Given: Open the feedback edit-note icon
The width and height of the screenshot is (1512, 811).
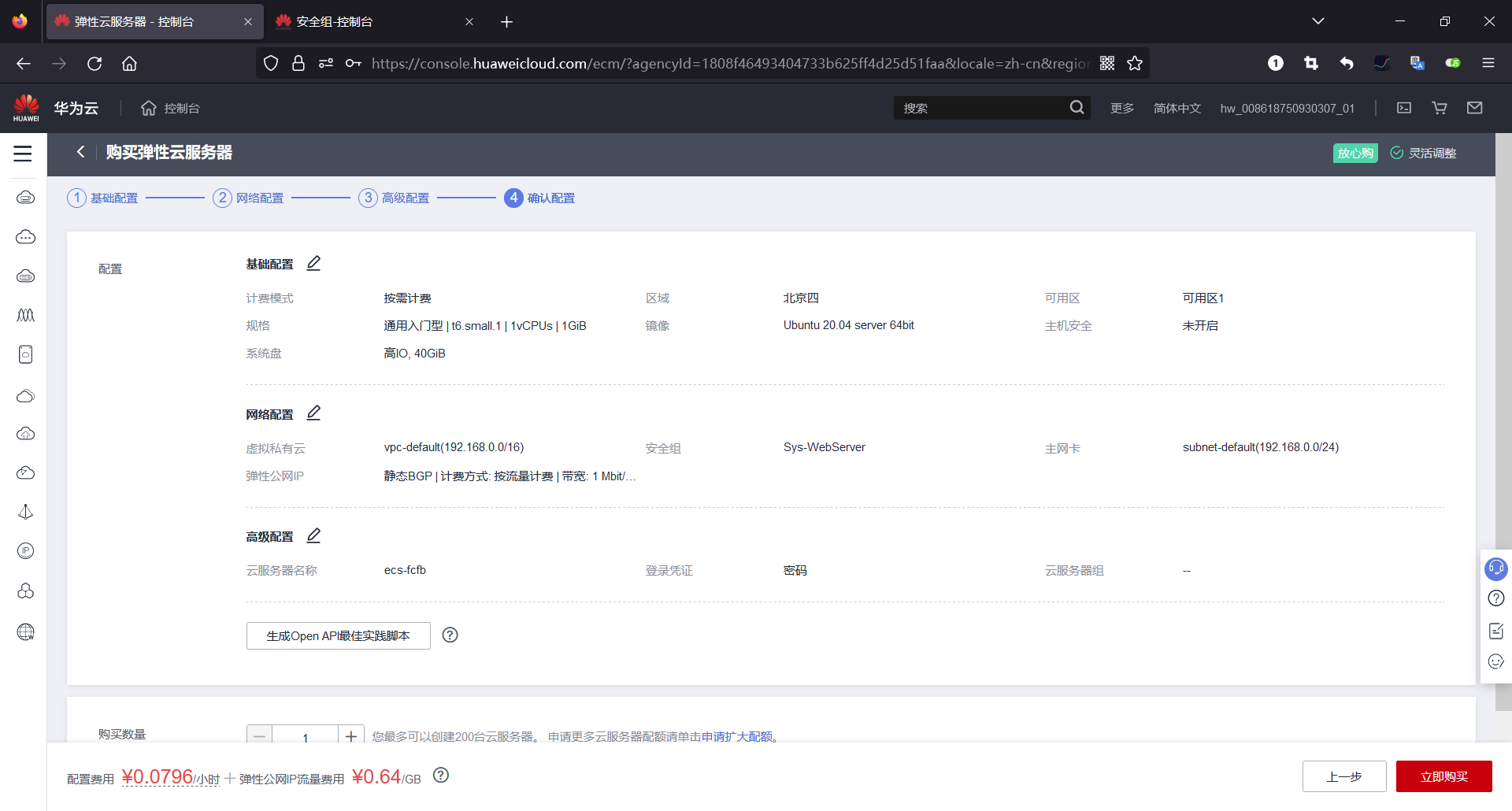Looking at the screenshot, I should click(x=1496, y=631).
